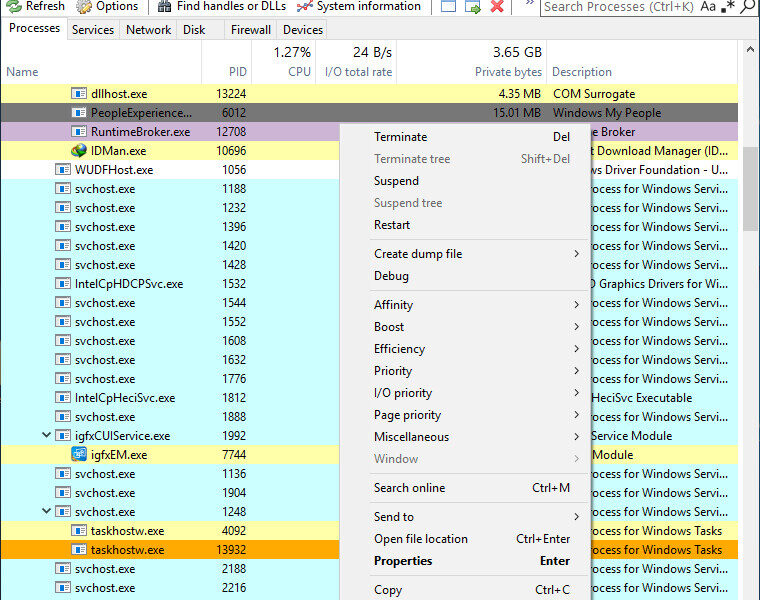The width and height of the screenshot is (760, 600).
Task: Click the Find handles or DLLs binoculars icon
Action: coord(165,6)
